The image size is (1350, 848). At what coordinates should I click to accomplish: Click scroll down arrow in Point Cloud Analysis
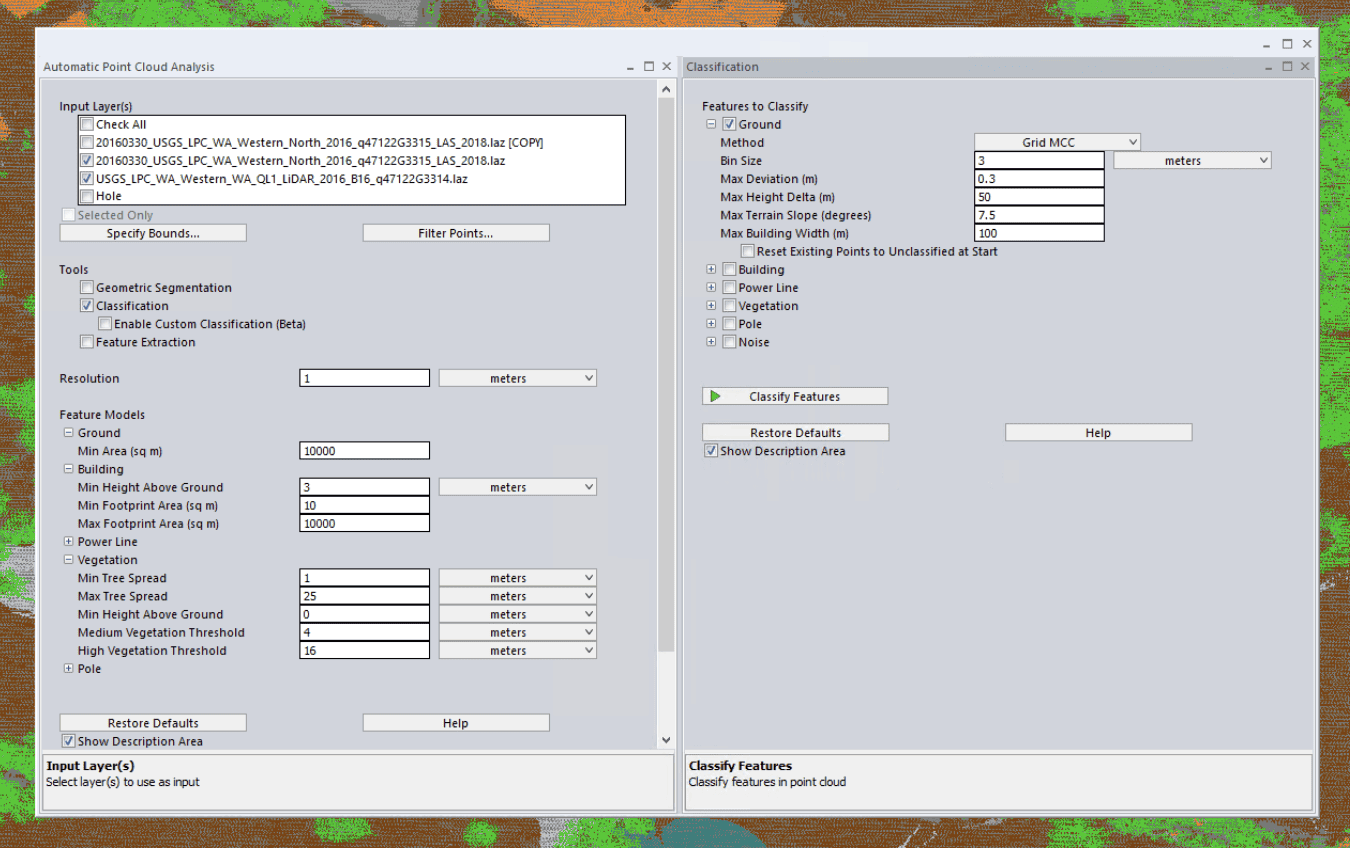coord(667,741)
